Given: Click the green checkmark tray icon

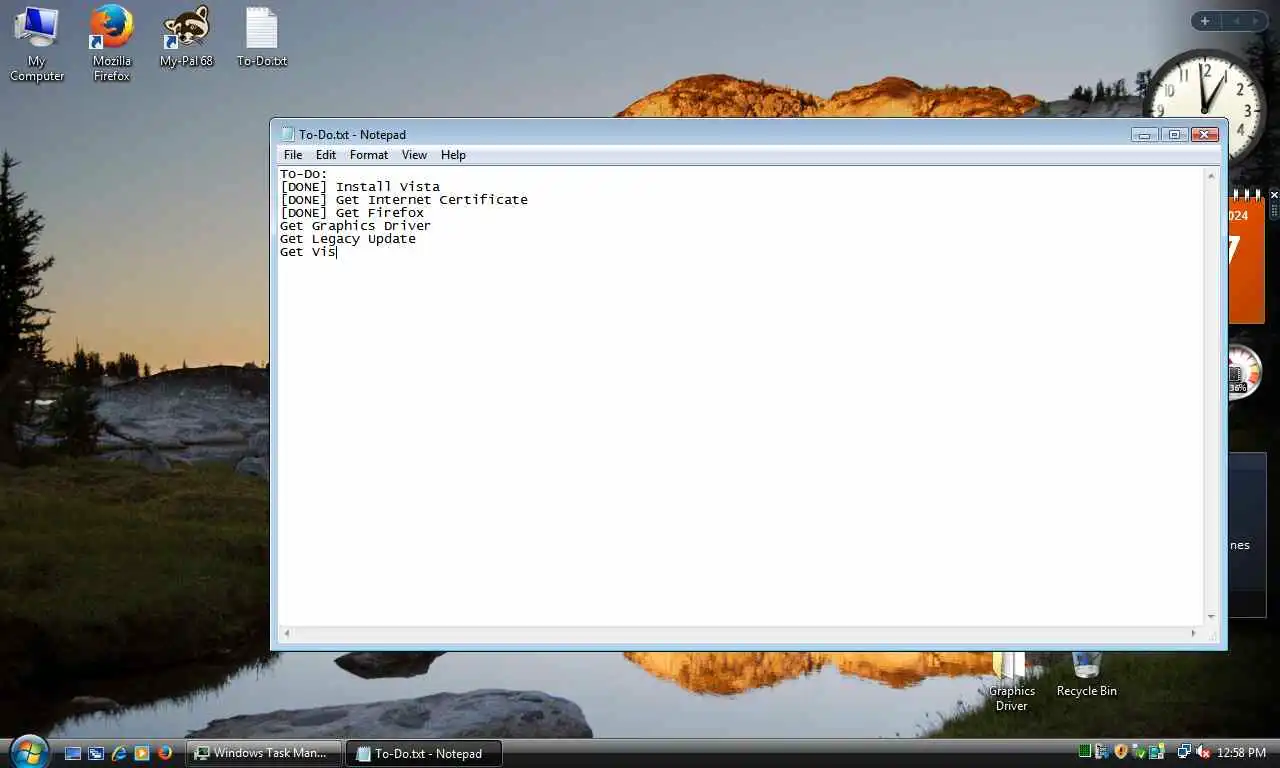Looking at the screenshot, I should point(1139,752).
